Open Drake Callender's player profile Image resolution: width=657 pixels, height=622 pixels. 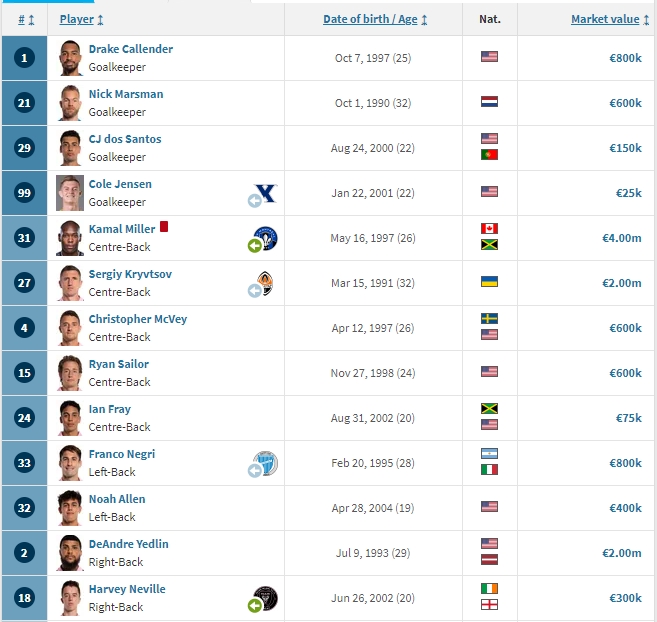tap(131, 49)
